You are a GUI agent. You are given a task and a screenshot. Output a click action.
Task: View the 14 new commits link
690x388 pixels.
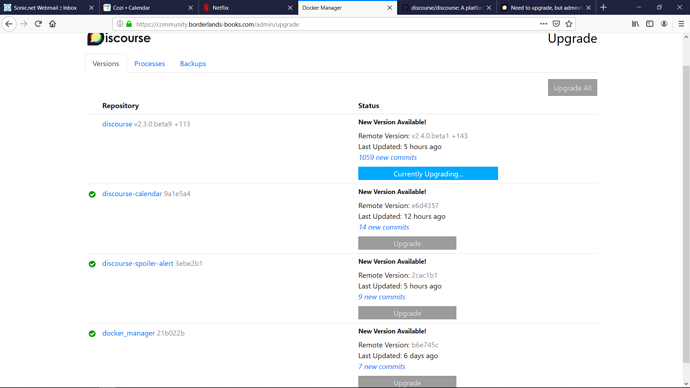tap(384, 227)
